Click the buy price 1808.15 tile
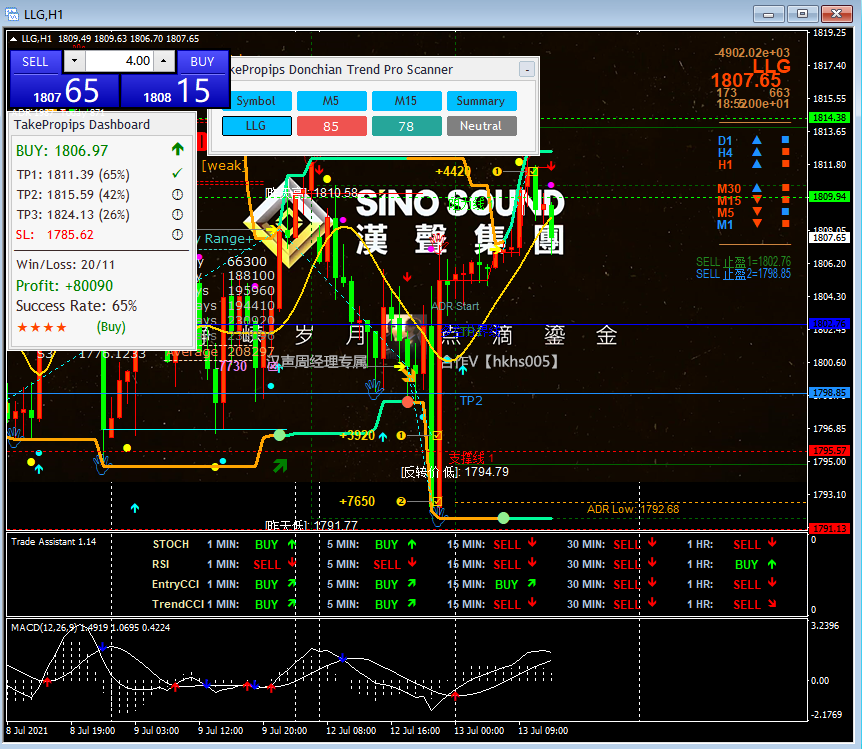The width and height of the screenshot is (862, 749). tap(175, 91)
